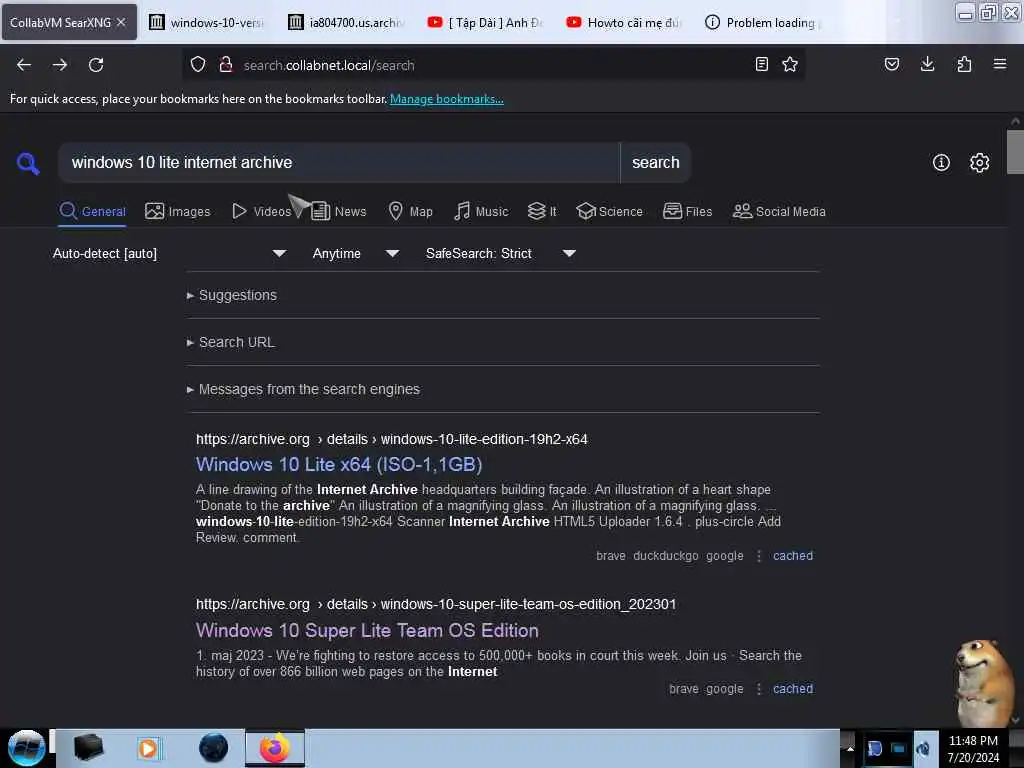The image size is (1024, 768).
Task: Go forward to the next page
Action: point(60,65)
